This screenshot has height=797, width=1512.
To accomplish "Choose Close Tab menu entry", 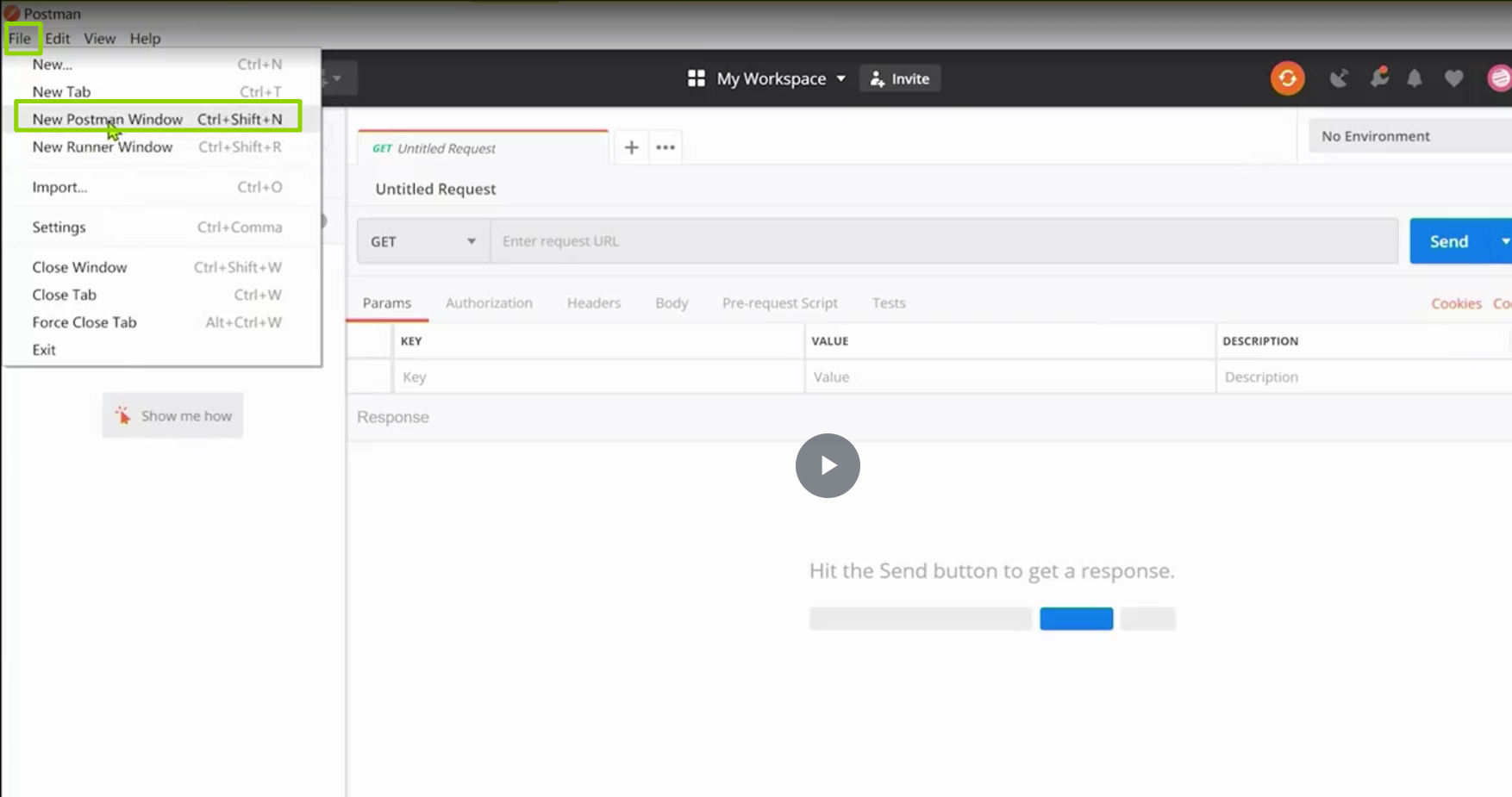I will coord(162,296).
